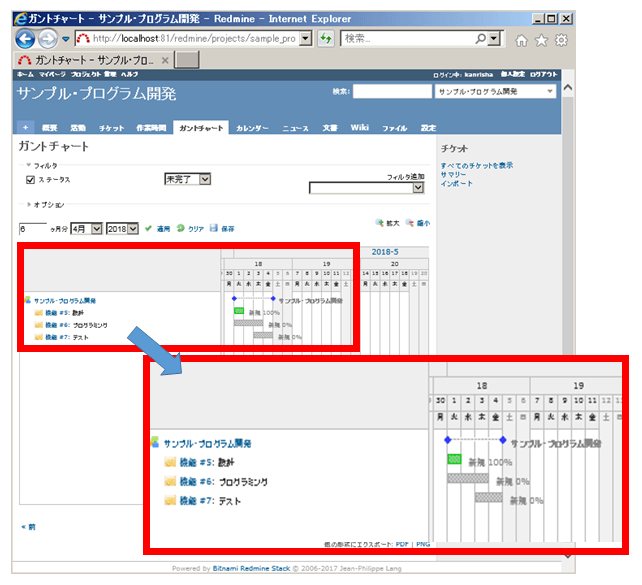642x585 pixels.
Task: Switch to the 作業時間 tab
Action: click(x=151, y=128)
